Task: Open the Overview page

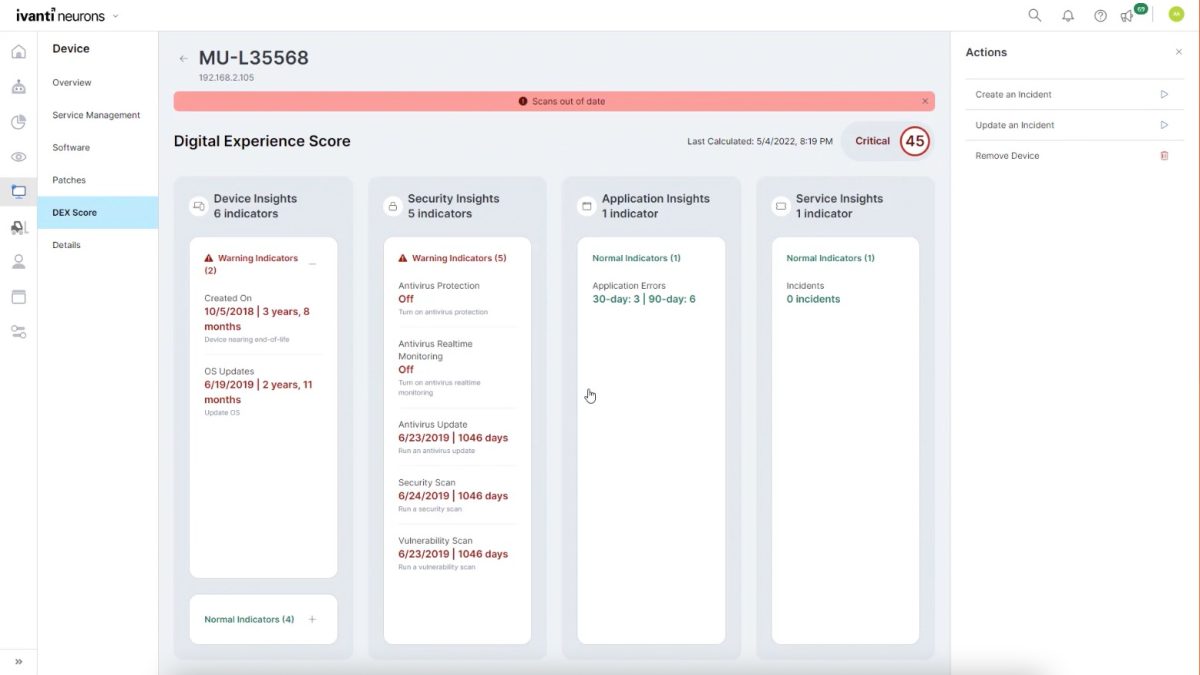Action: (x=71, y=82)
